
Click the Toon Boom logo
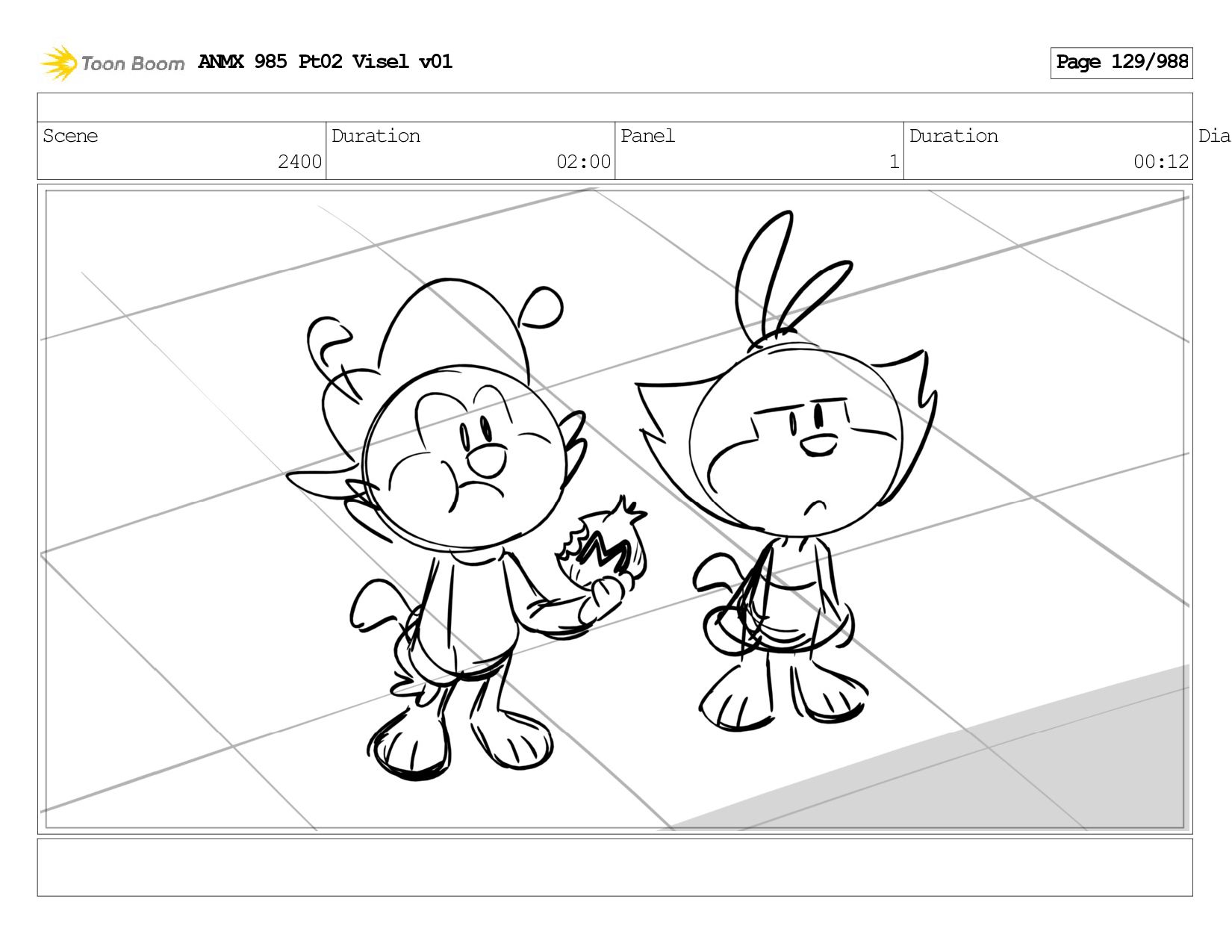coord(112,63)
